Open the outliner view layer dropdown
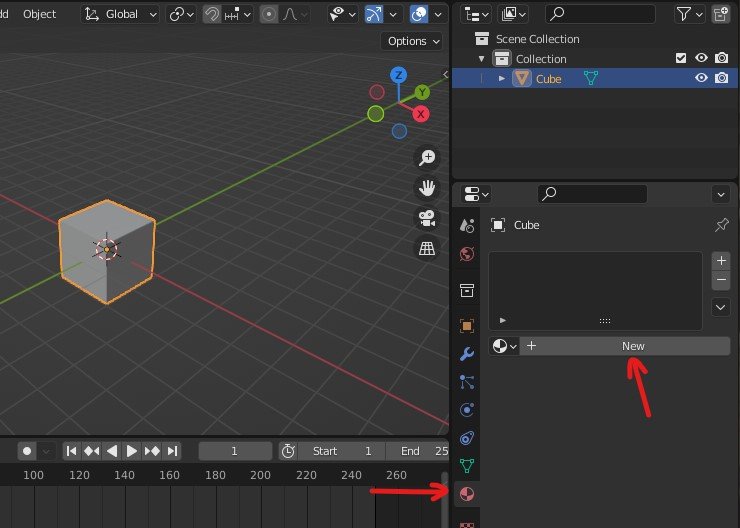 click(513, 14)
